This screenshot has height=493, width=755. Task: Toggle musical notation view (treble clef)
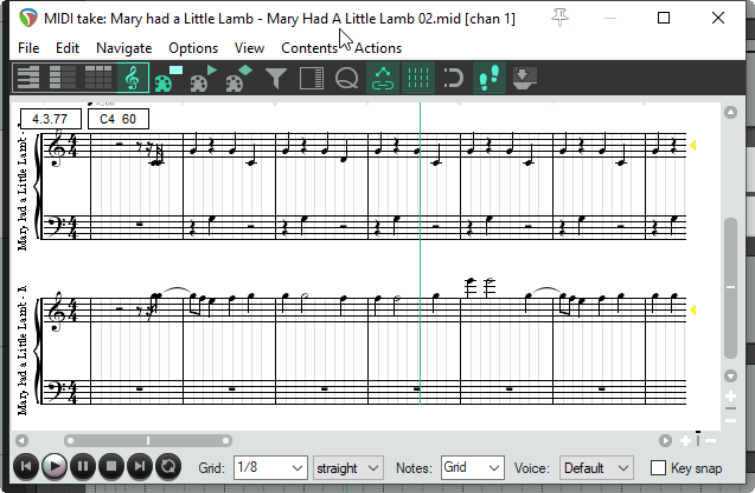coord(133,78)
